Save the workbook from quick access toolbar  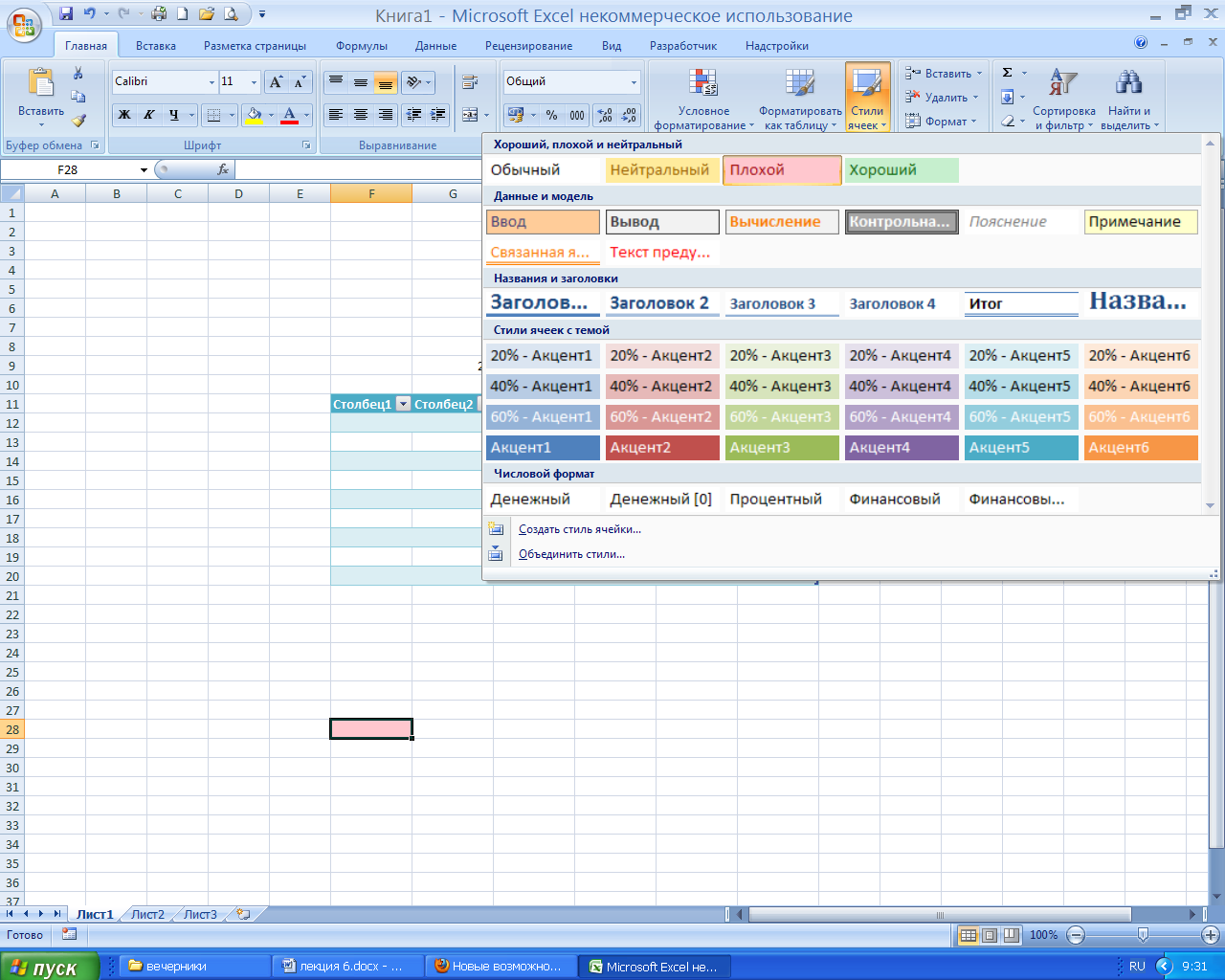(66, 14)
